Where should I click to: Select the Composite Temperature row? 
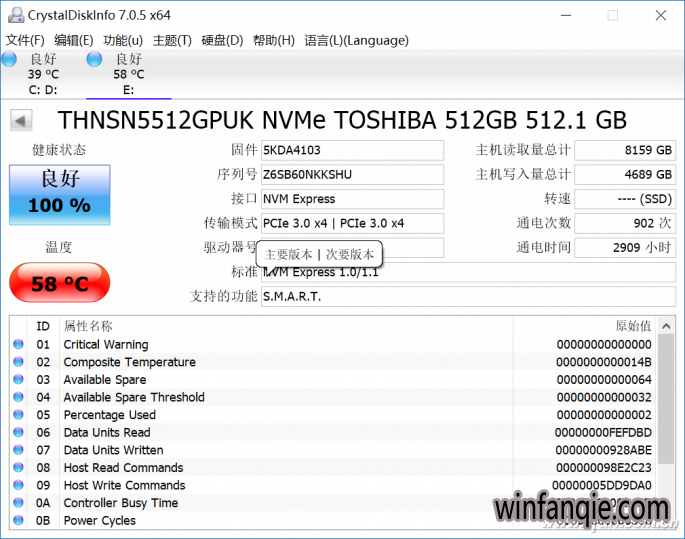pyautogui.click(x=333, y=362)
